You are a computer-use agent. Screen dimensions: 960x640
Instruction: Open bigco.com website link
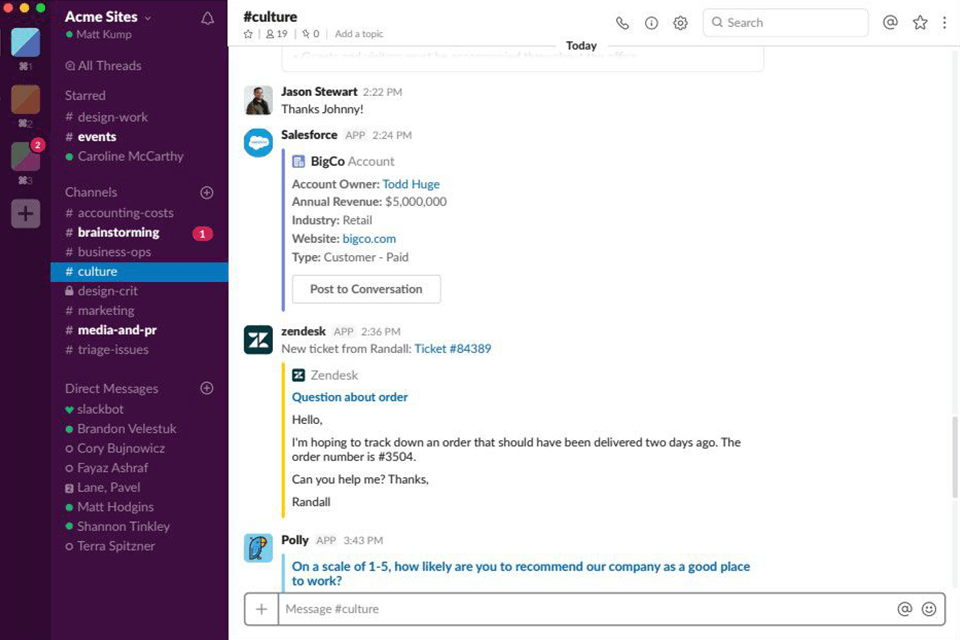[369, 239]
